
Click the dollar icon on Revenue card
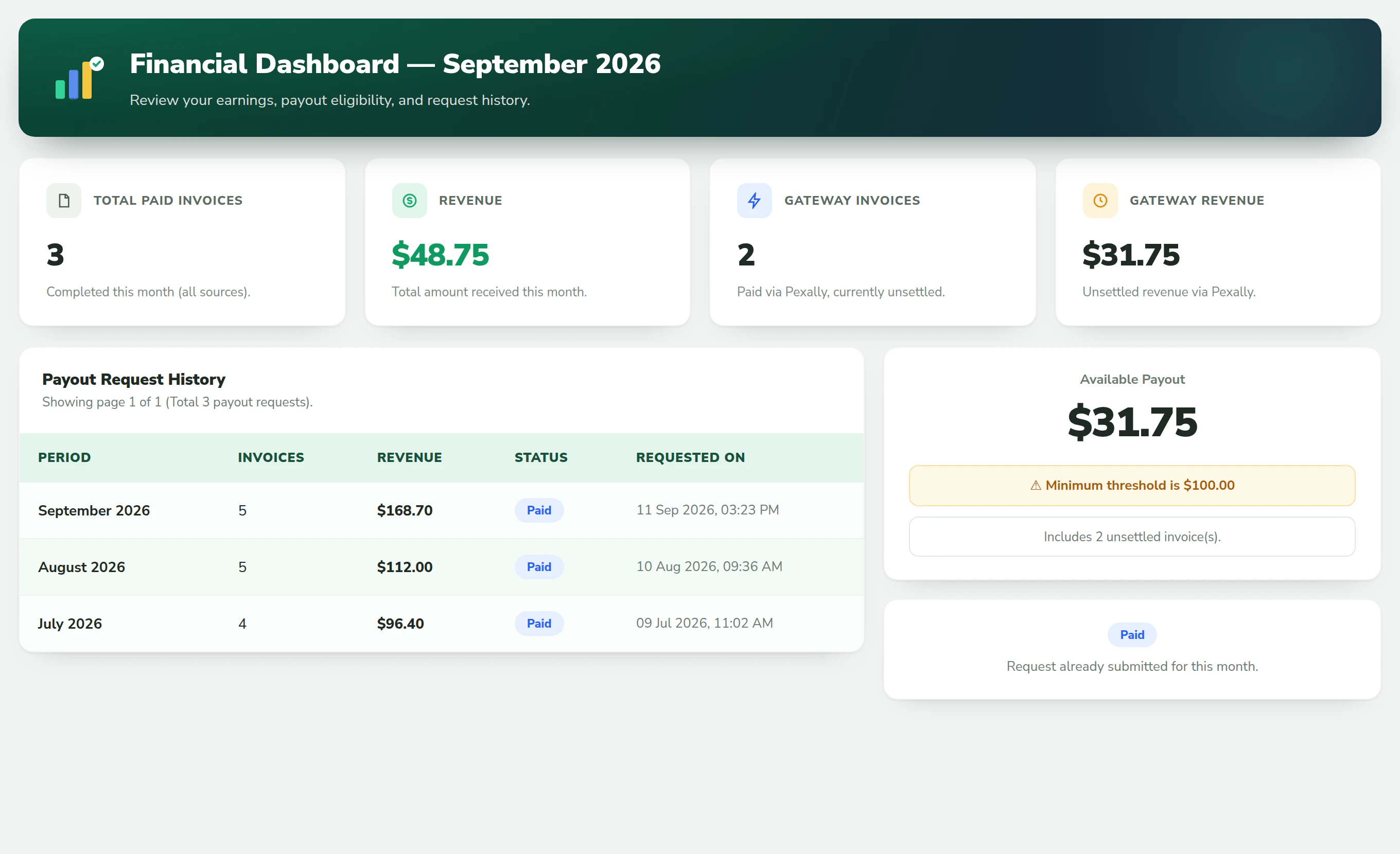click(x=409, y=201)
